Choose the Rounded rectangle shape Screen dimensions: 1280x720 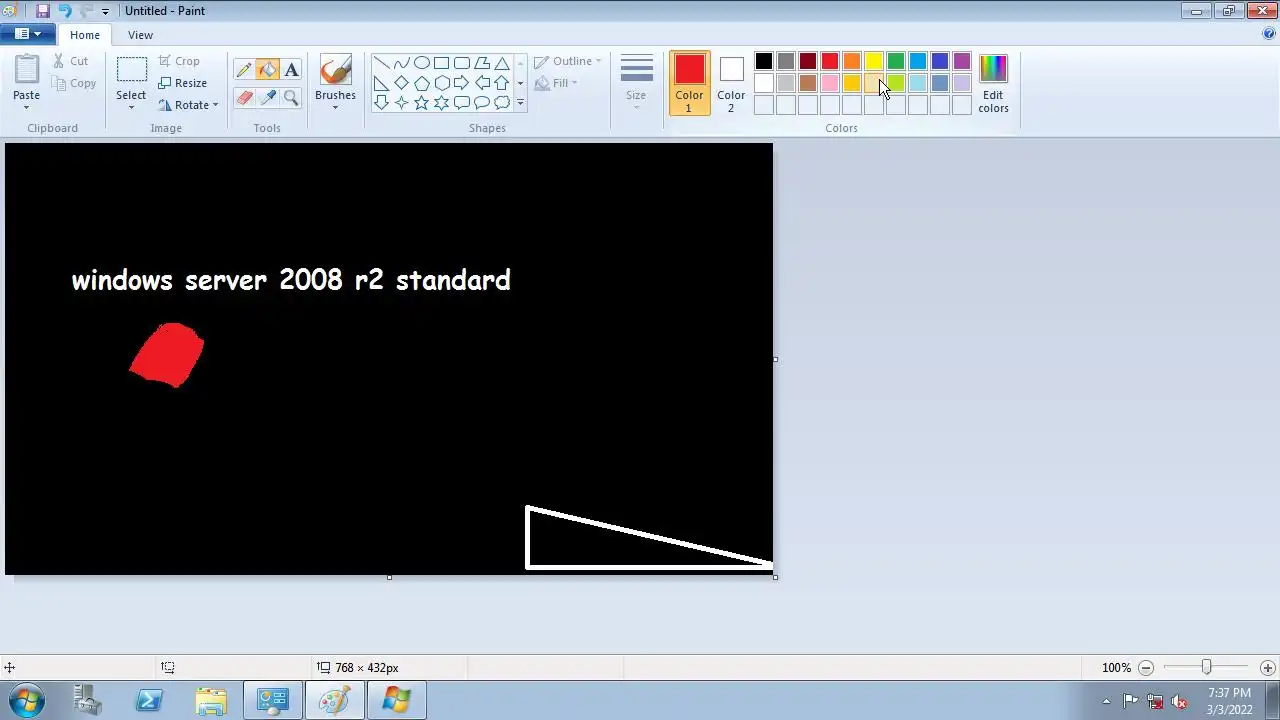[x=461, y=63]
